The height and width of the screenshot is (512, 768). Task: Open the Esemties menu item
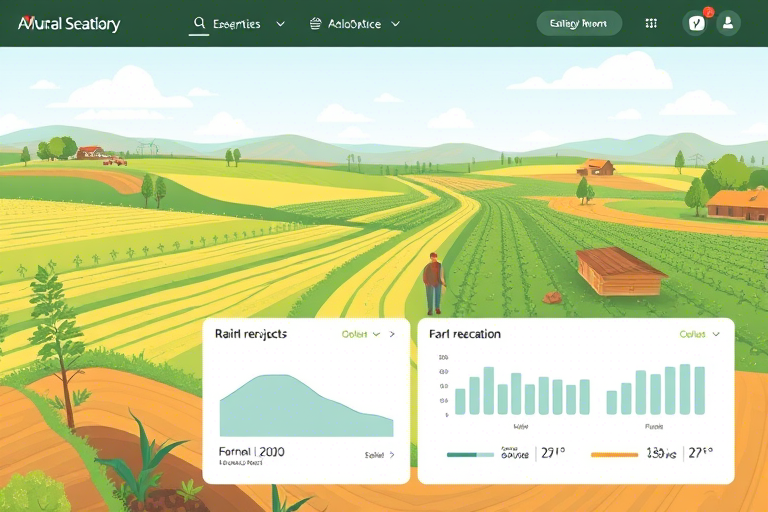click(x=237, y=24)
